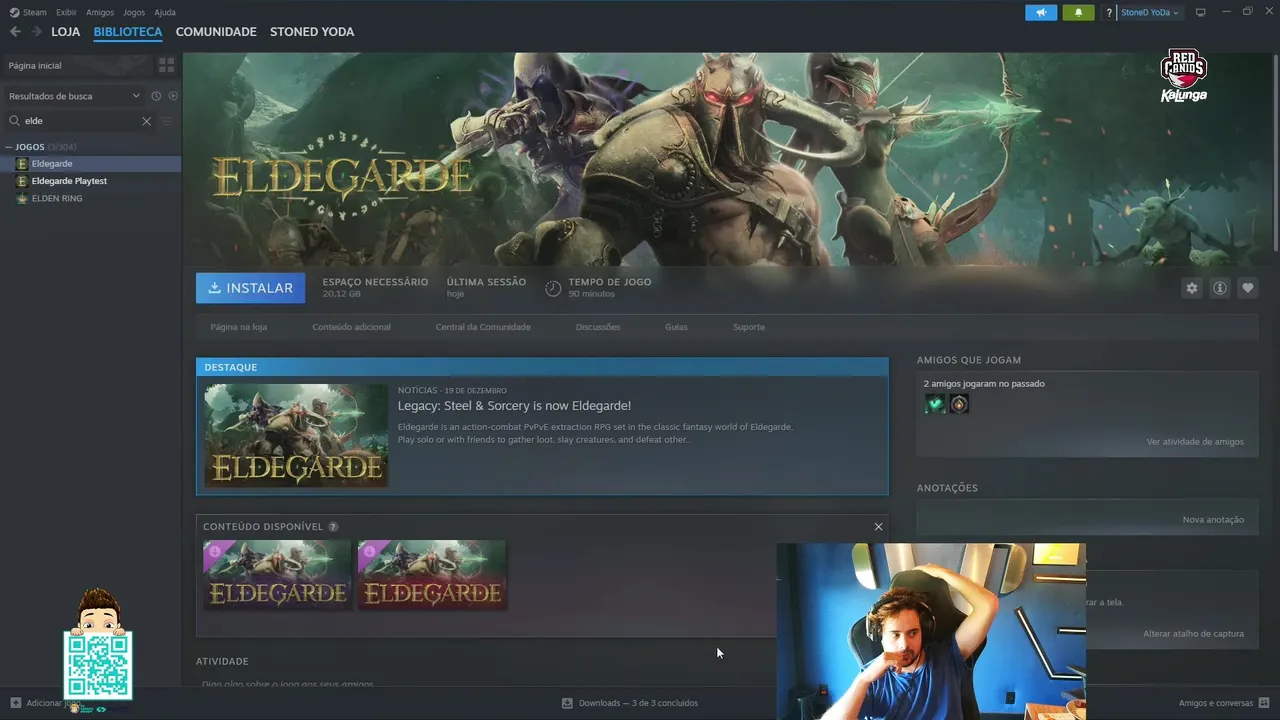This screenshot has width=1280, height=720.
Task: Open the advanced filter options icon
Action: pyautogui.click(x=167, y=121)
